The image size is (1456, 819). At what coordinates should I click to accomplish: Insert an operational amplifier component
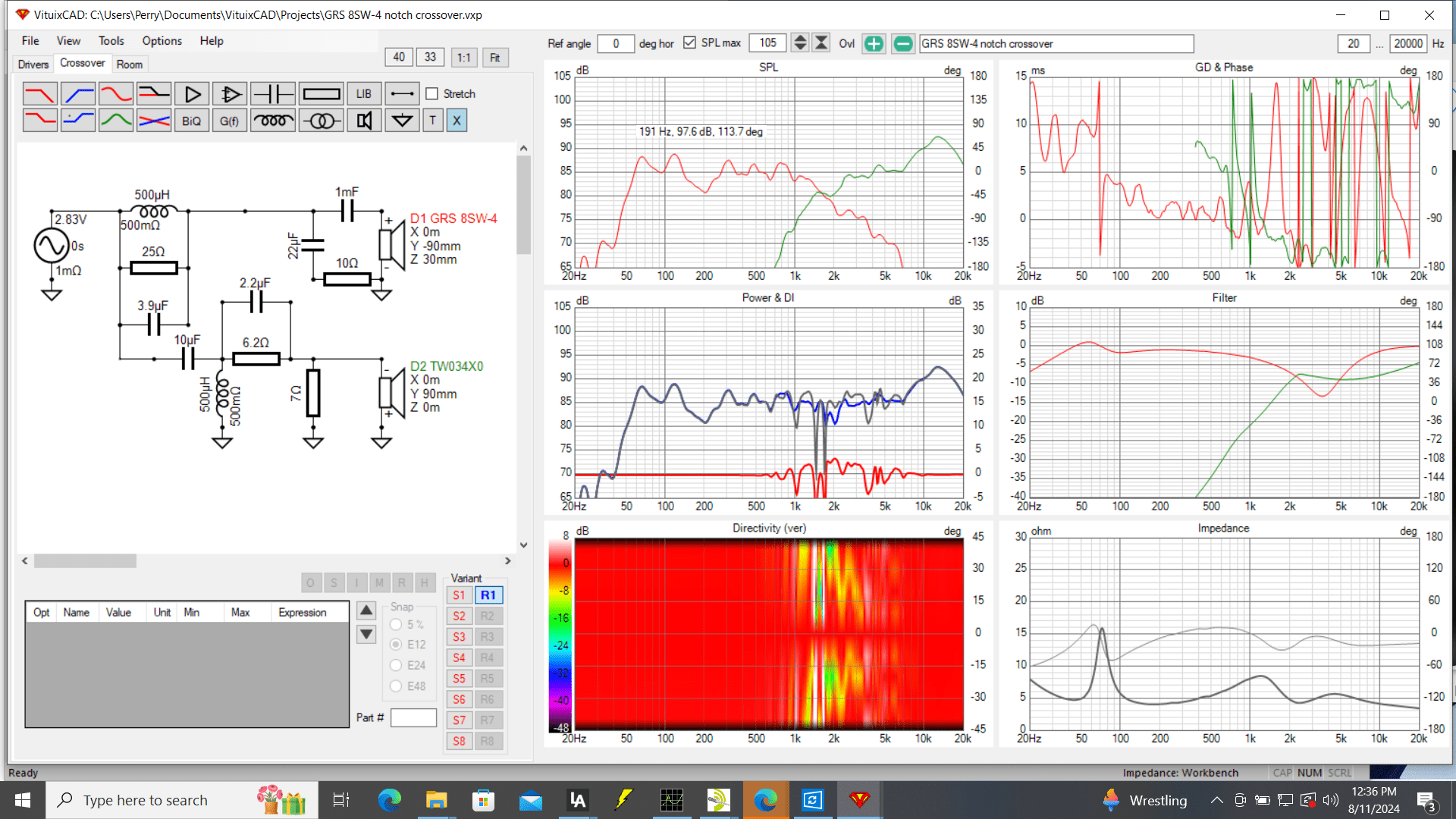[x=230, y=94]
